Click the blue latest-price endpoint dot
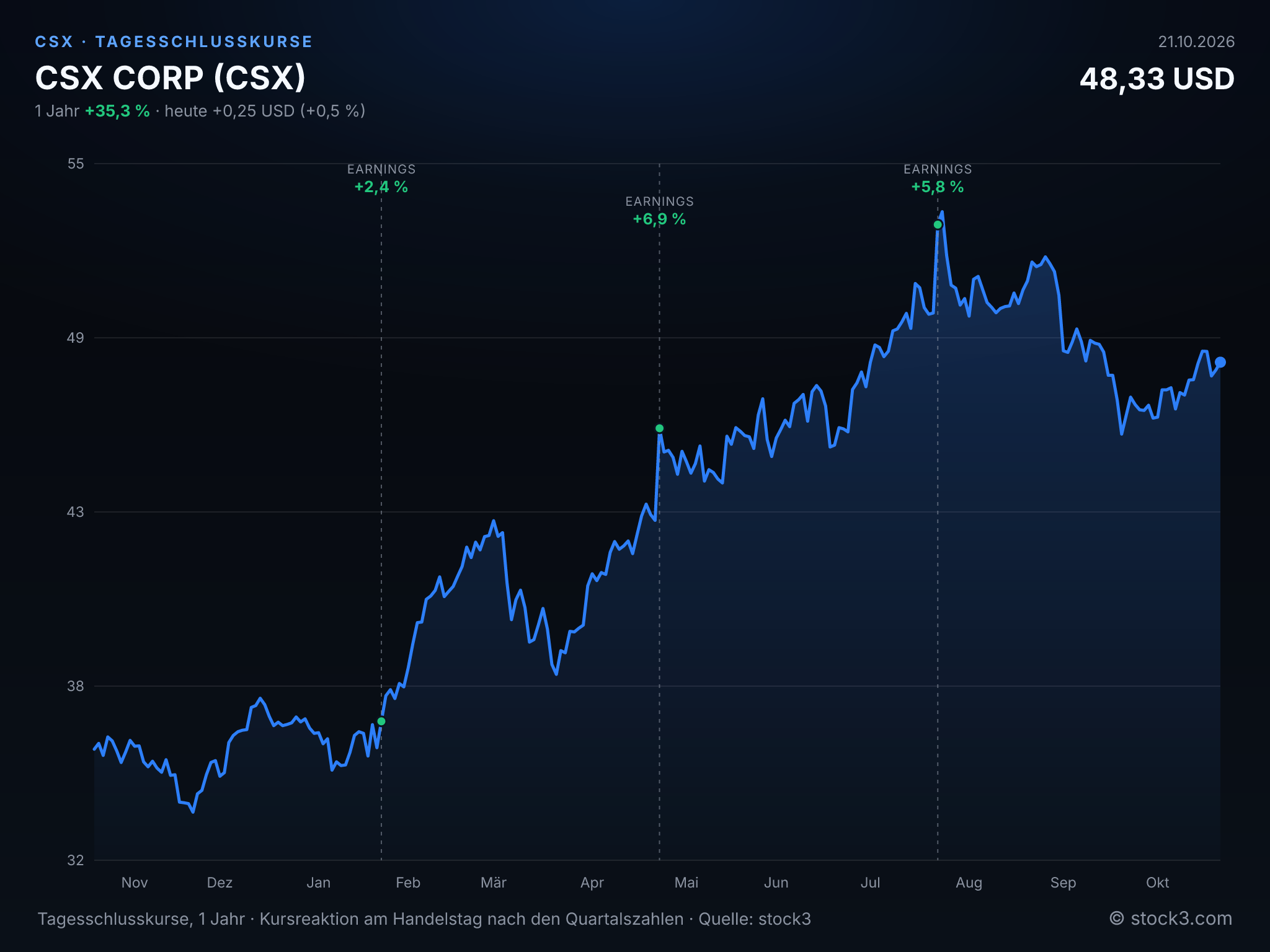This screenshot has height=952, width=1270. pyautogui.click(x=1220, y=362)
